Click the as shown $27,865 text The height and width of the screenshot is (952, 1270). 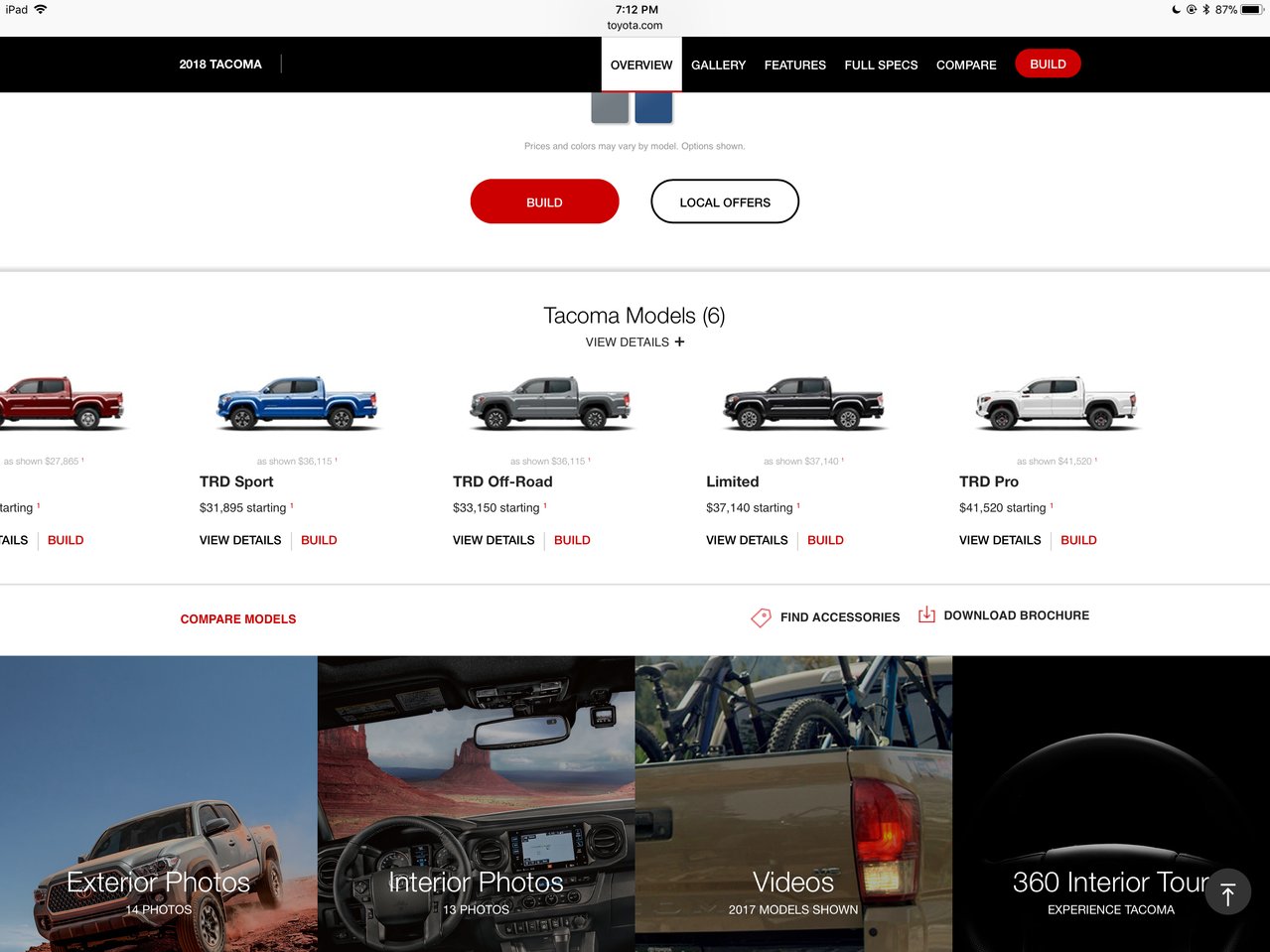point(43,462)
